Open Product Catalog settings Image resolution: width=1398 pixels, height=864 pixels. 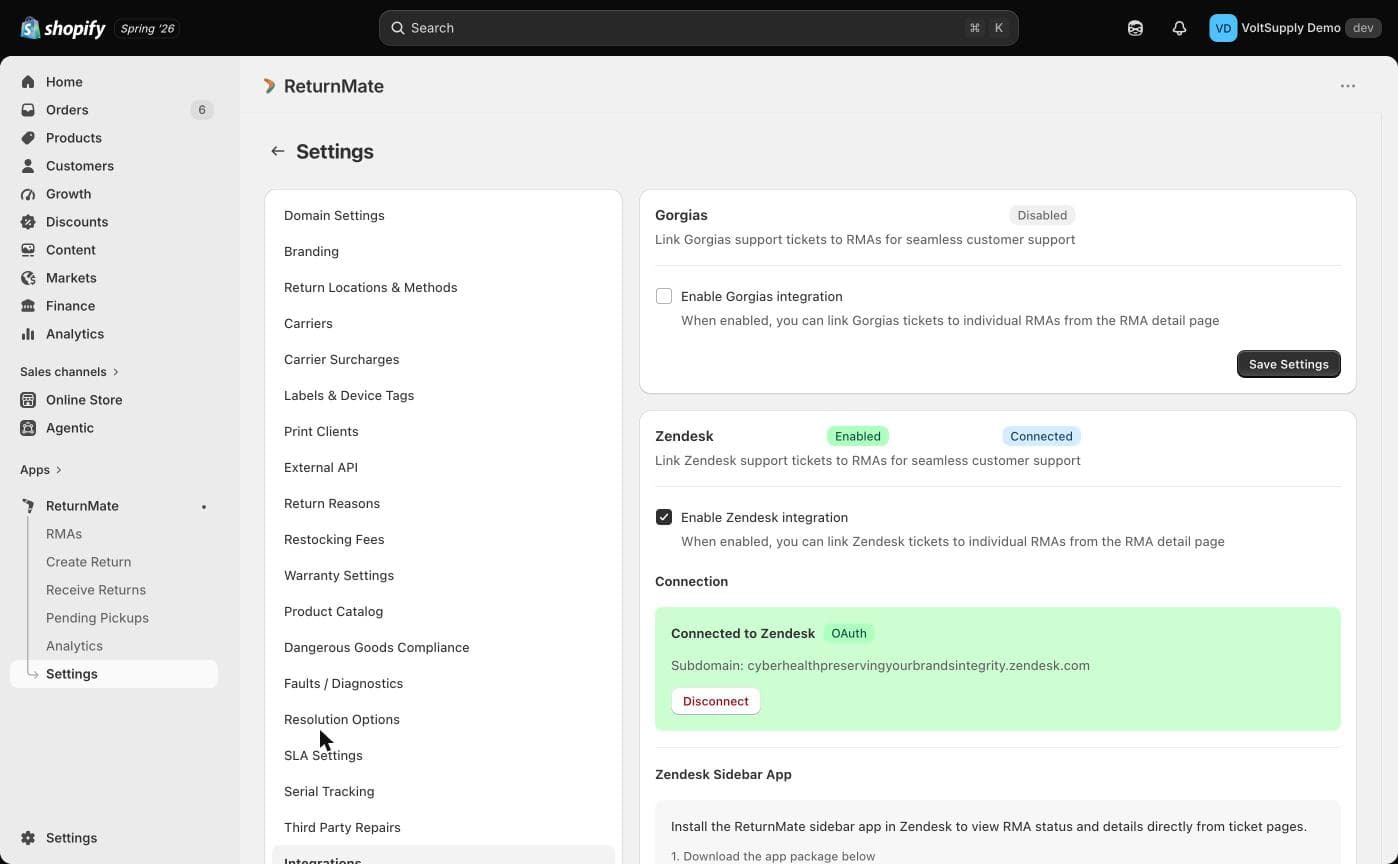pyautogui.click(x=333, y=611)
